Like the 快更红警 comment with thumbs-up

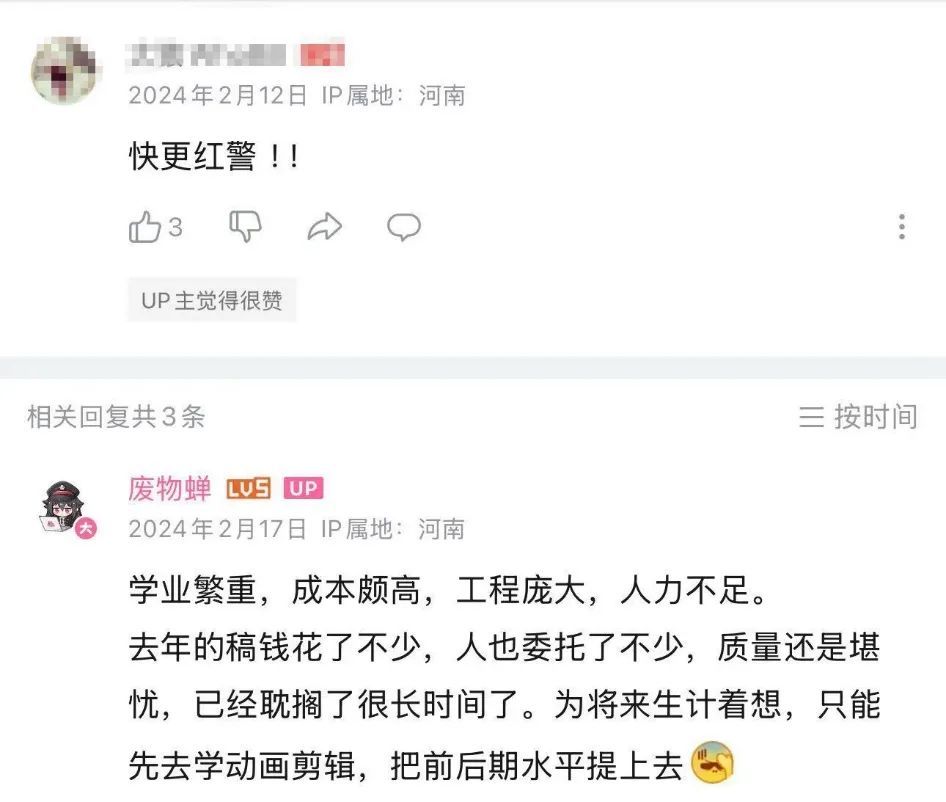144,227
